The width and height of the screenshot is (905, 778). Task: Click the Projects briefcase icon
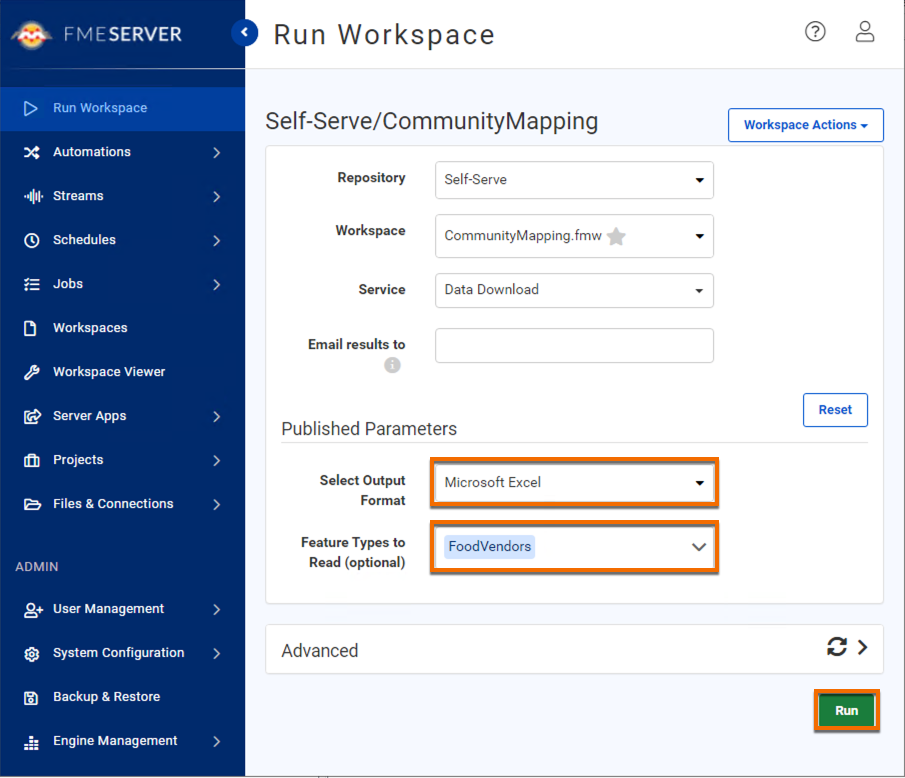pyautogui.click(x=32, y=460)
